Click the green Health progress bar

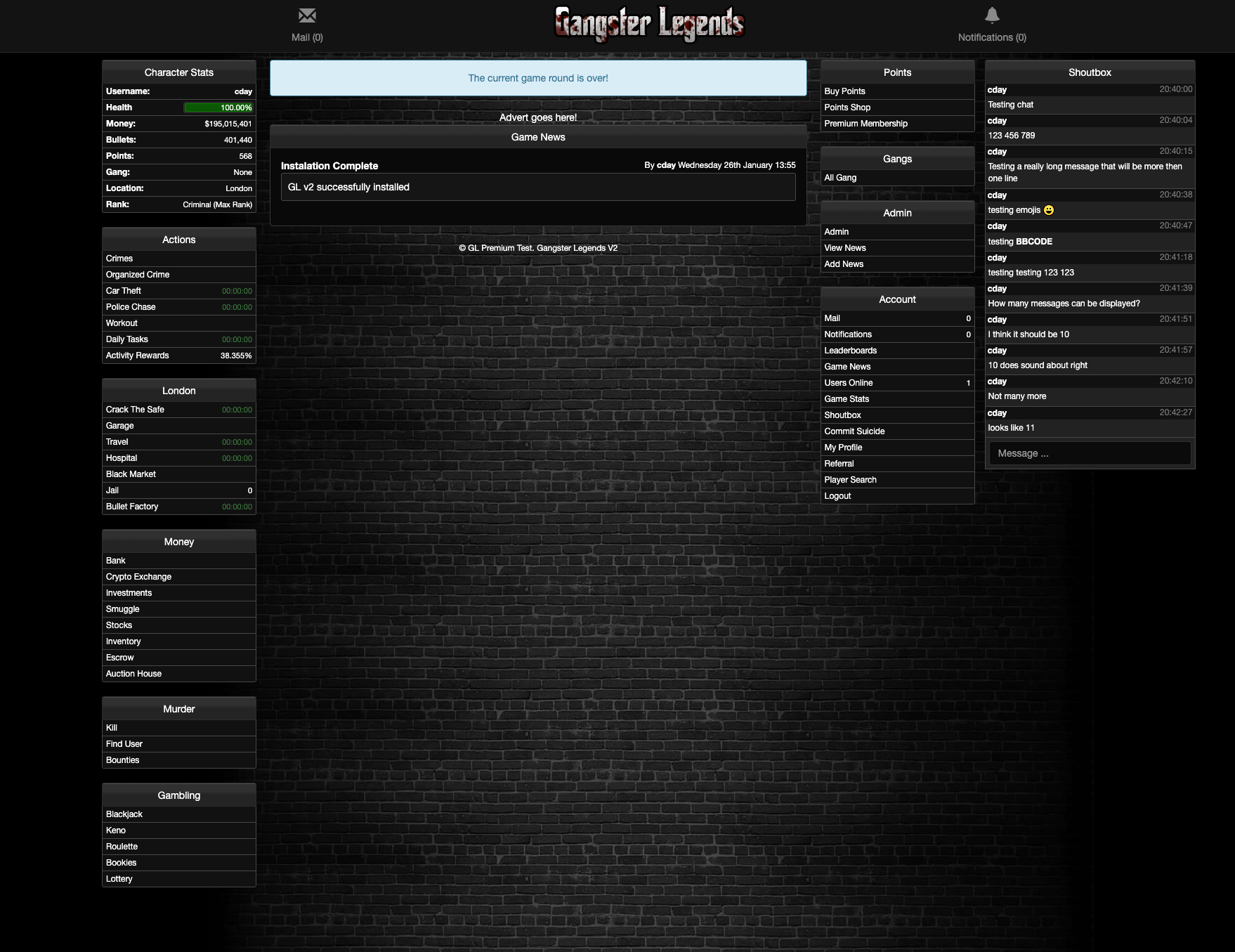[x=218, y=107]
